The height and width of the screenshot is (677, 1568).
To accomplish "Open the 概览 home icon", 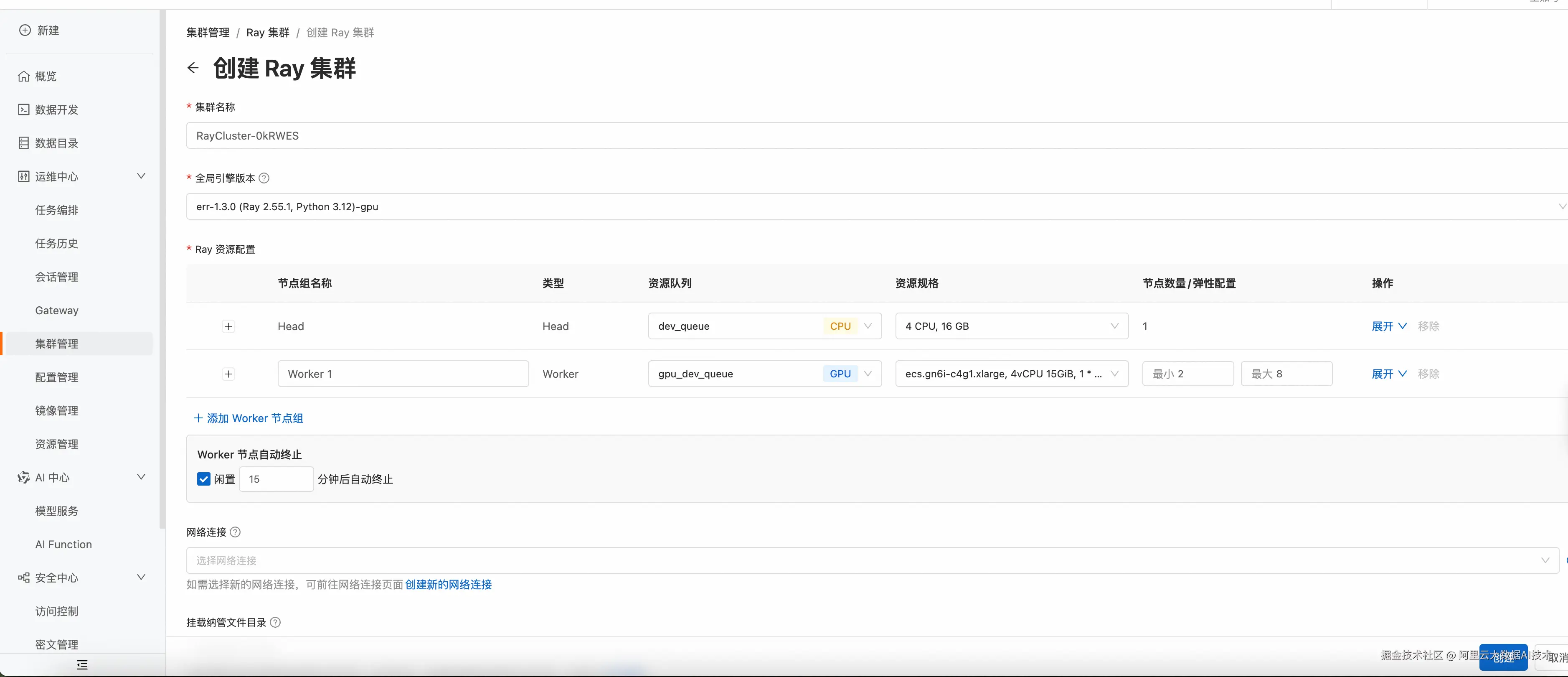I will point(24,76).
